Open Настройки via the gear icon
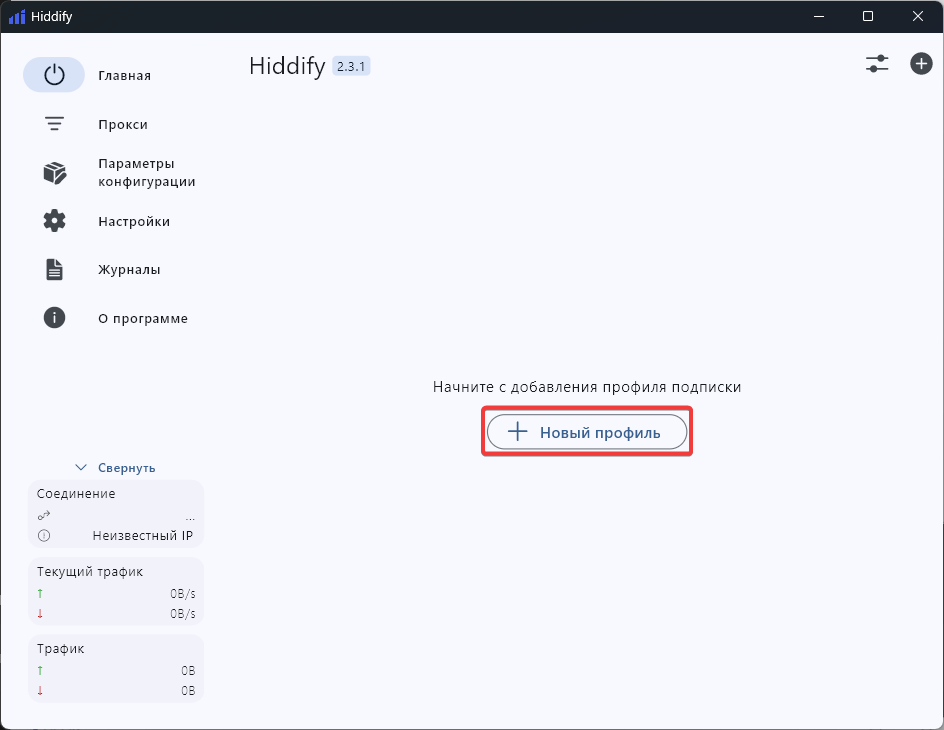The height and width of the screenshot is (730, 944). [54, 221]
